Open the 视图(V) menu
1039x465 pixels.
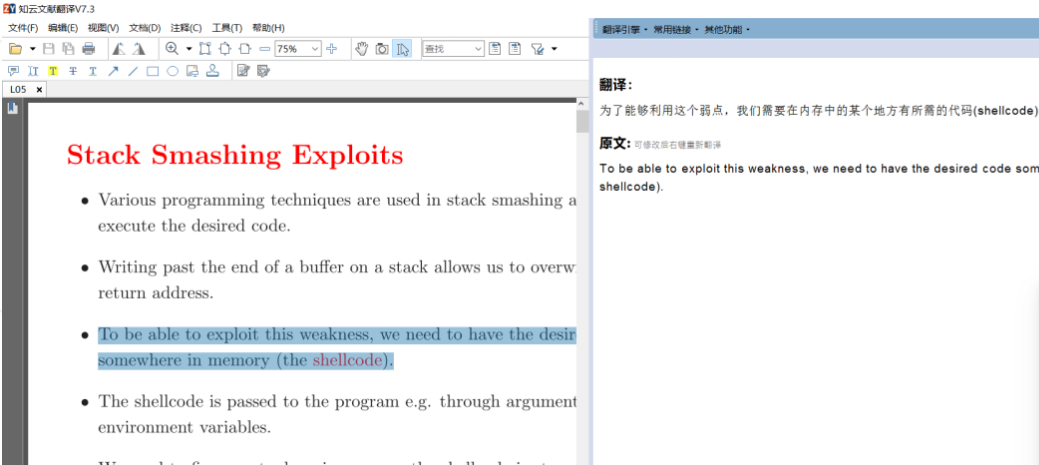click(103, 28)
